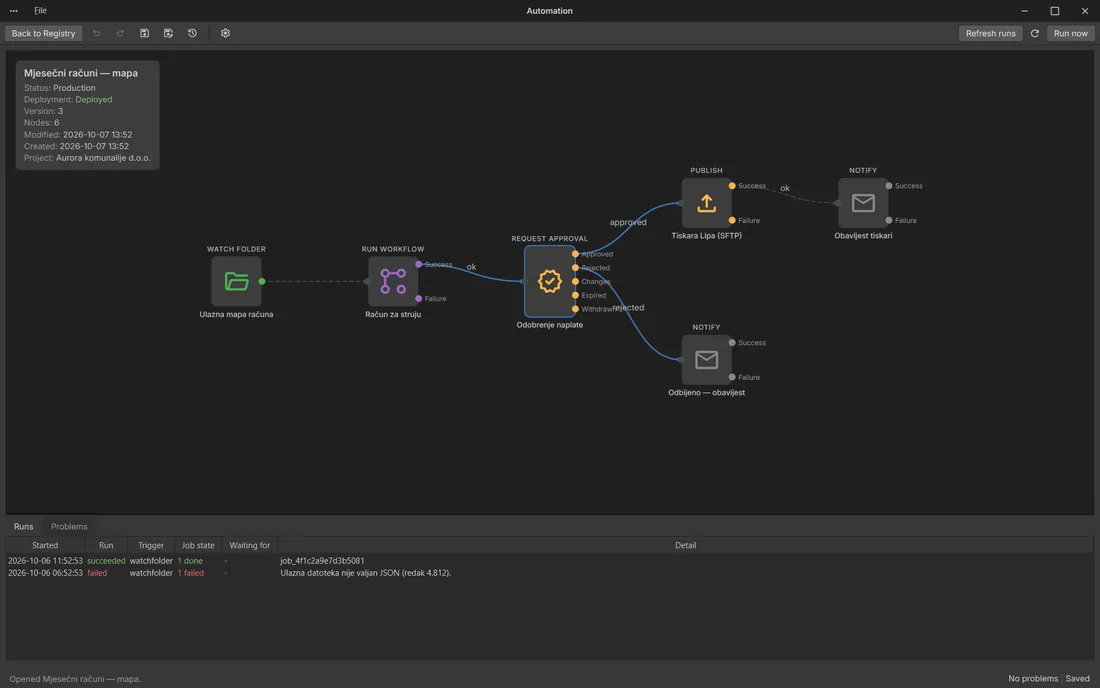Click the circular reload icon next to Refresh runs
This screenshot has width=1100, height=688.
(1035, 33)
